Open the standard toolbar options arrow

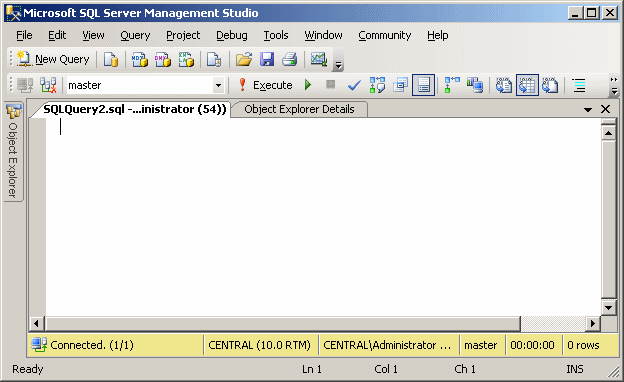[338, 64]
